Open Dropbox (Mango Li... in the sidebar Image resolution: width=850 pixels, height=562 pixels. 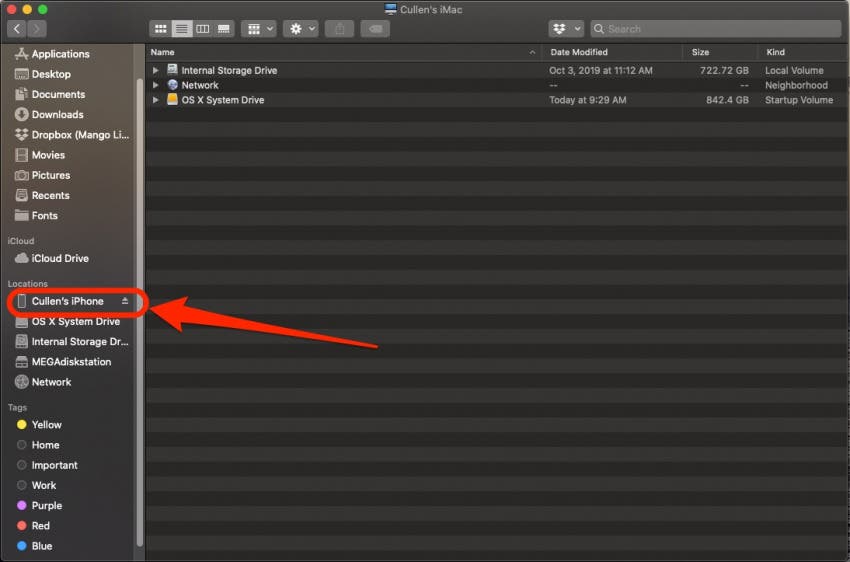point(80,134)
